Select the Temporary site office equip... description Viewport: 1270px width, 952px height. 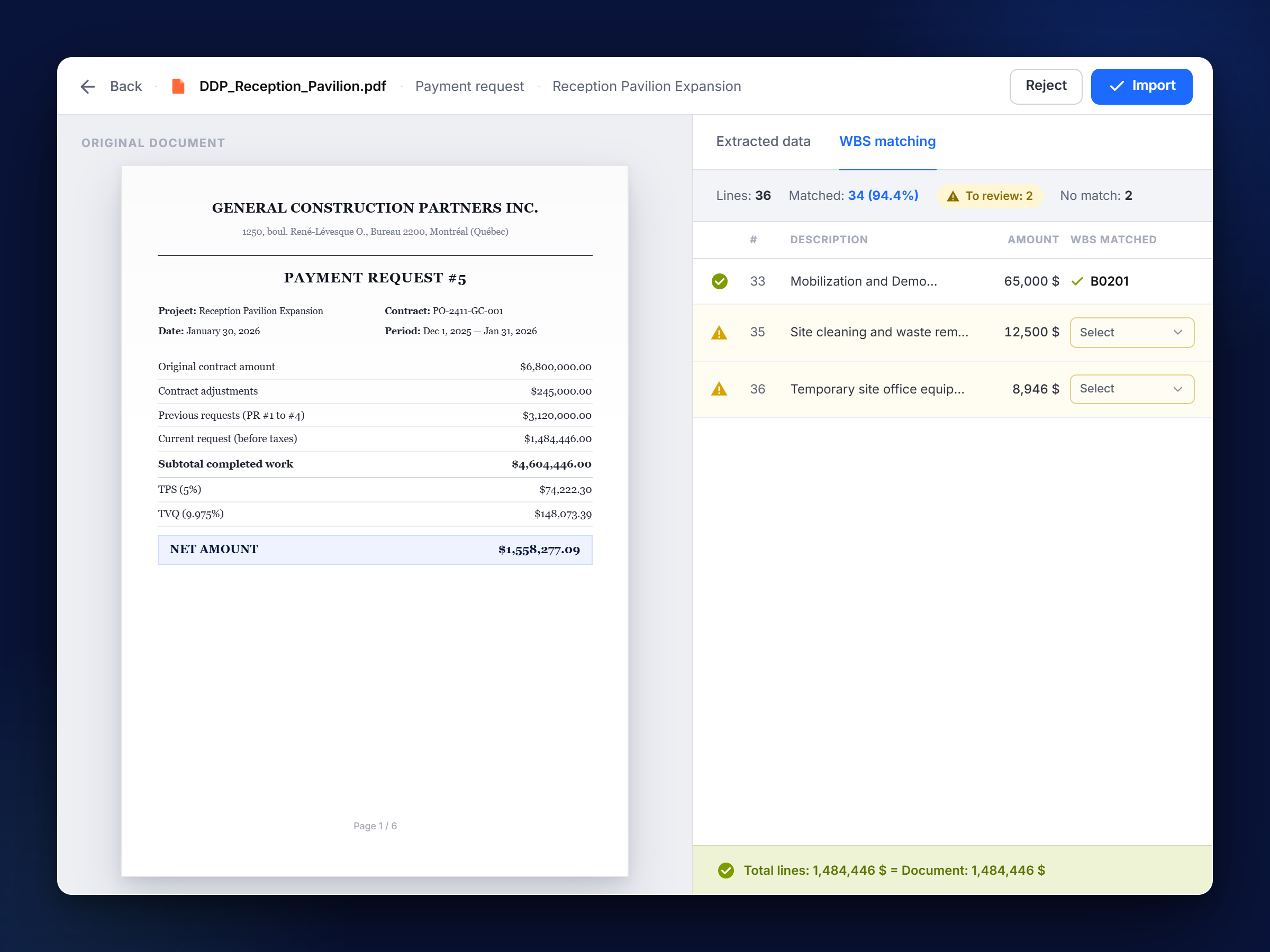pos(877,389)
